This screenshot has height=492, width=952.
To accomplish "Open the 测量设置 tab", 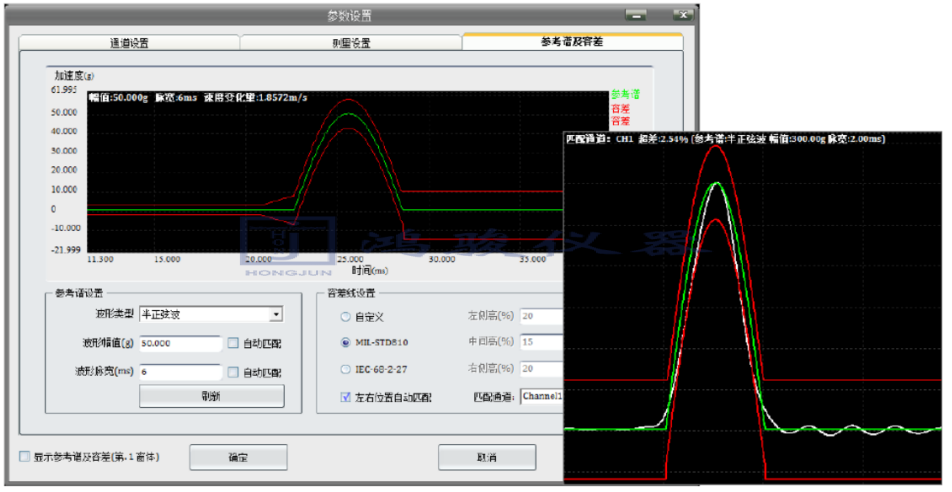I will pyautogui.click(x=351, y=43).
